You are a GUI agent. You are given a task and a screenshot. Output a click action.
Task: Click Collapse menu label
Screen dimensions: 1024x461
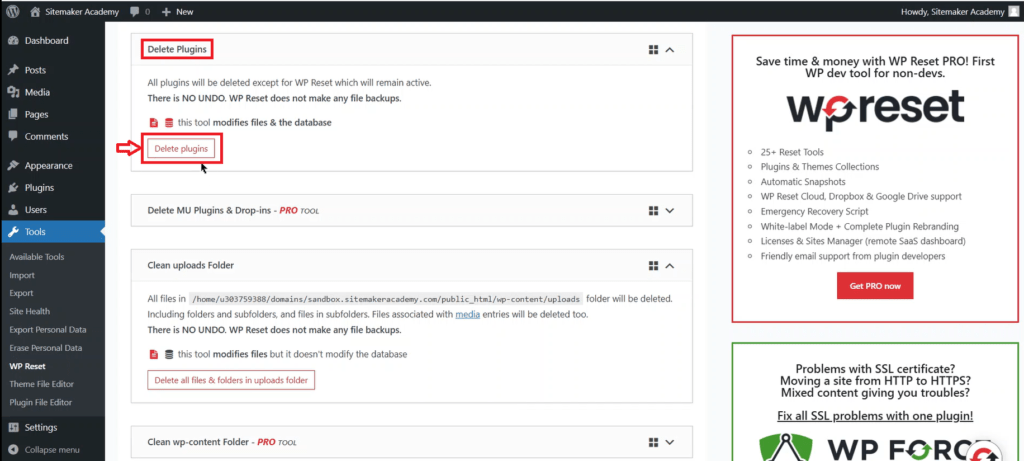[x=52, y=449]
